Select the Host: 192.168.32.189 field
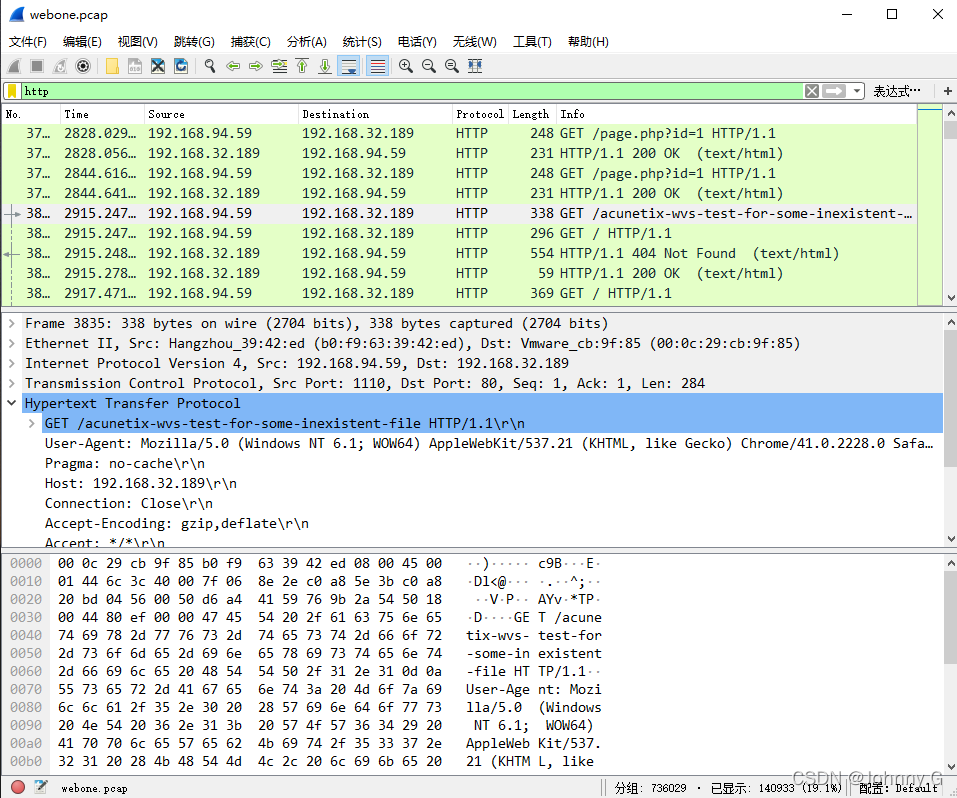Viewport: 957px width, 798px height. [140, 484]
